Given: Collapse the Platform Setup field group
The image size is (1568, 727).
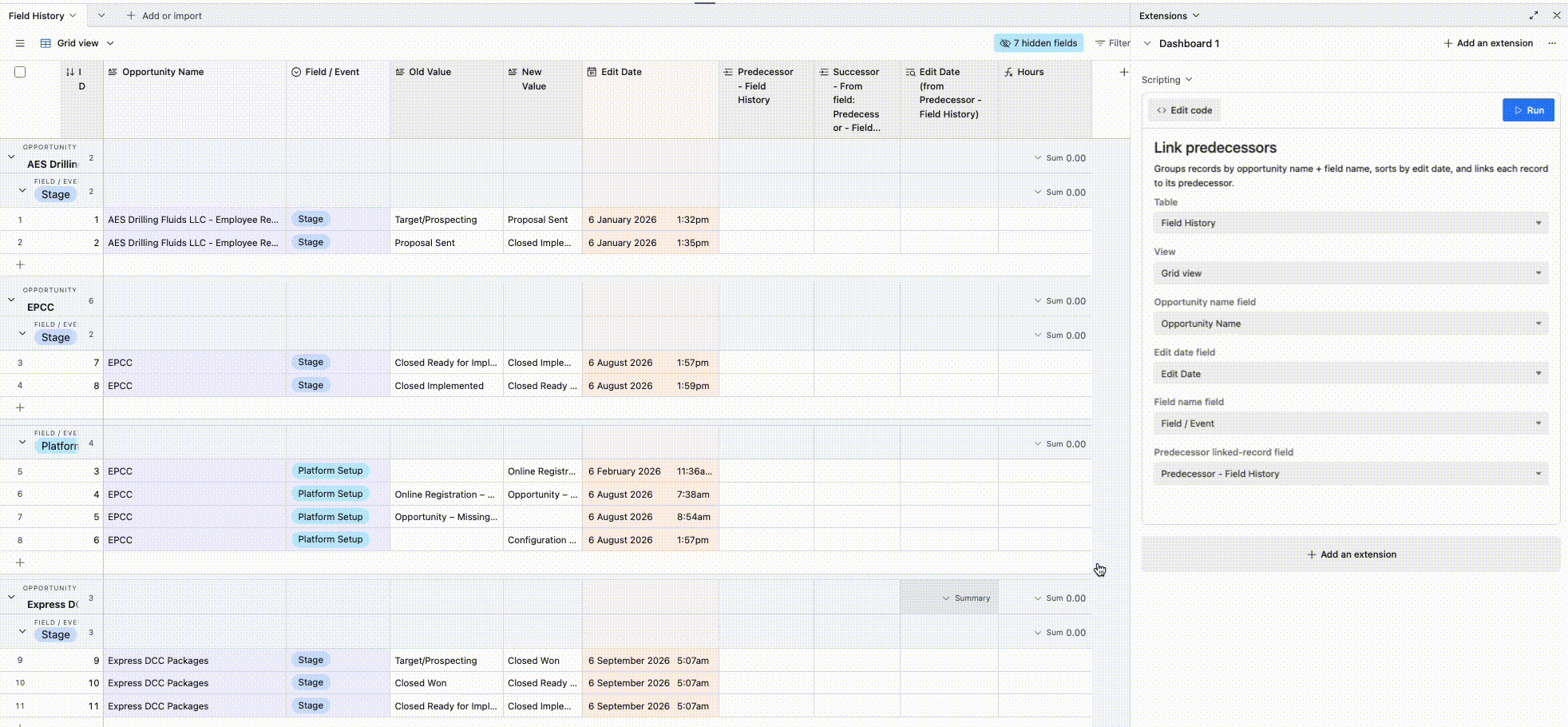Looking at the screenshot, I should pyautogui.click(x=22, y=442).
